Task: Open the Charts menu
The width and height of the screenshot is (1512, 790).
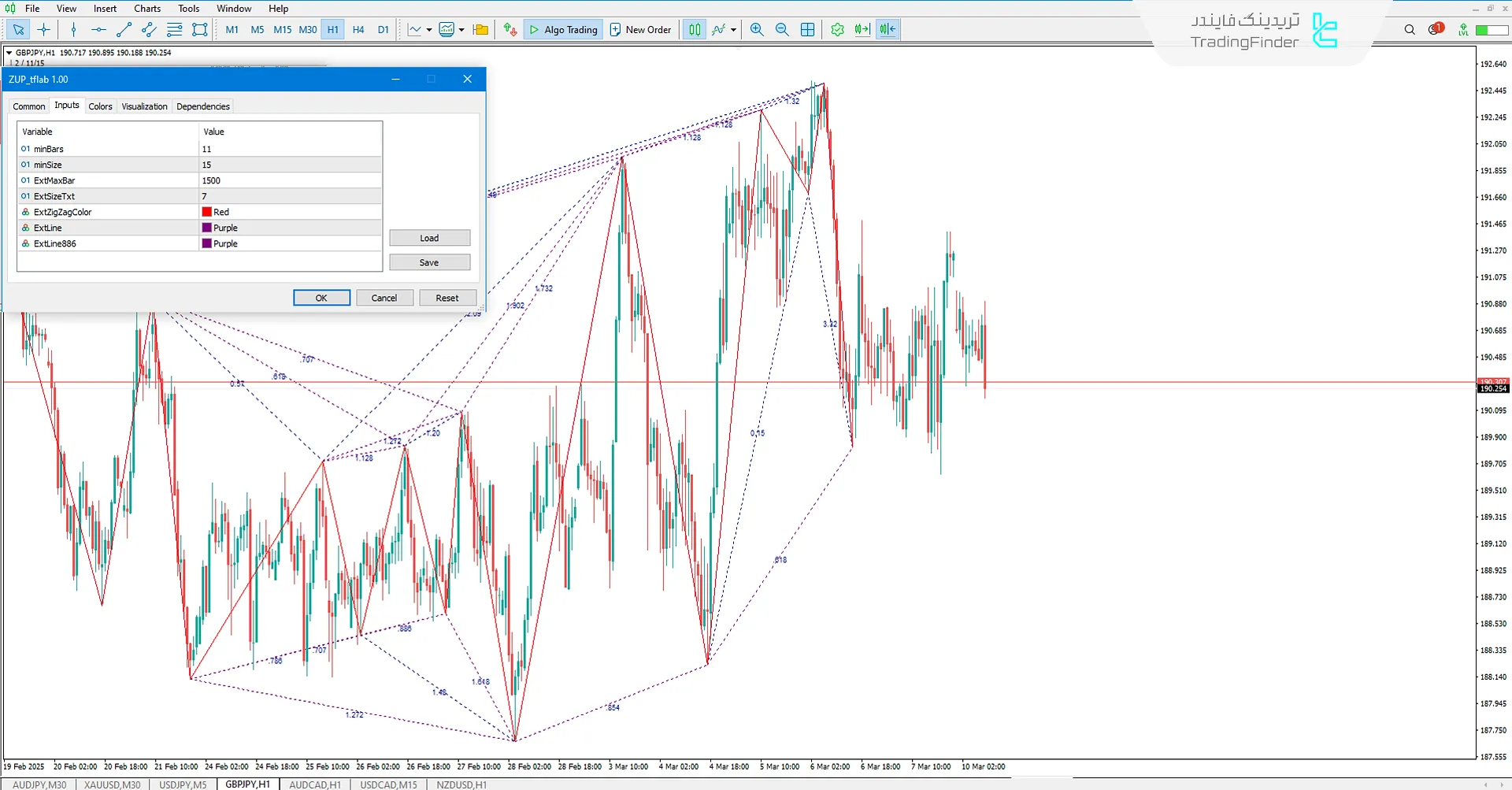Action: tap(147, 9)
